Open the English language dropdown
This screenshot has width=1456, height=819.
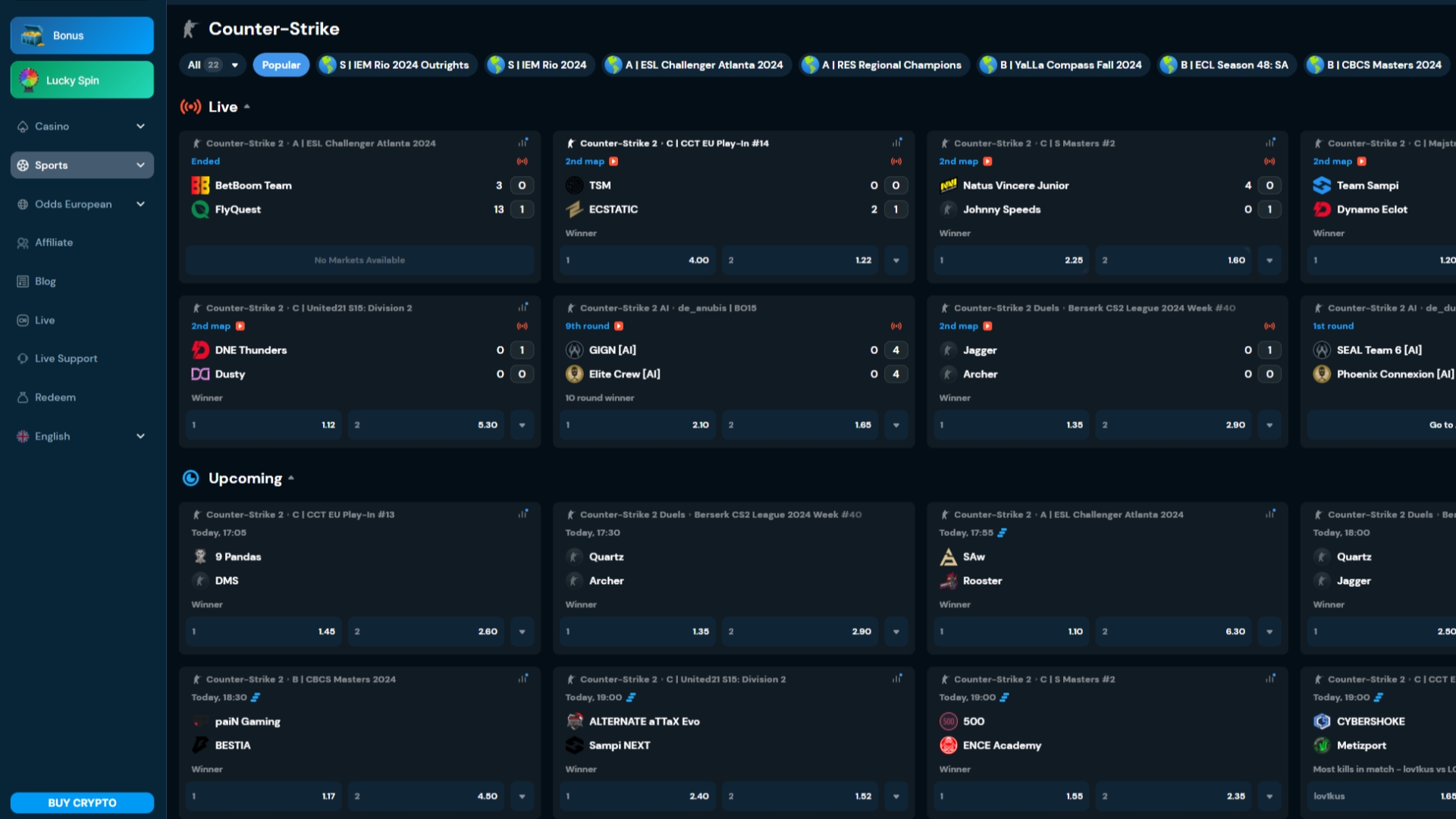pos(82,437)
